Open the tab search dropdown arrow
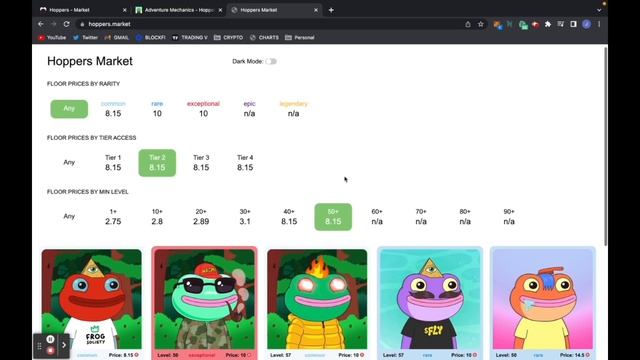Screen dimensions: 640x360 [599, 10]
